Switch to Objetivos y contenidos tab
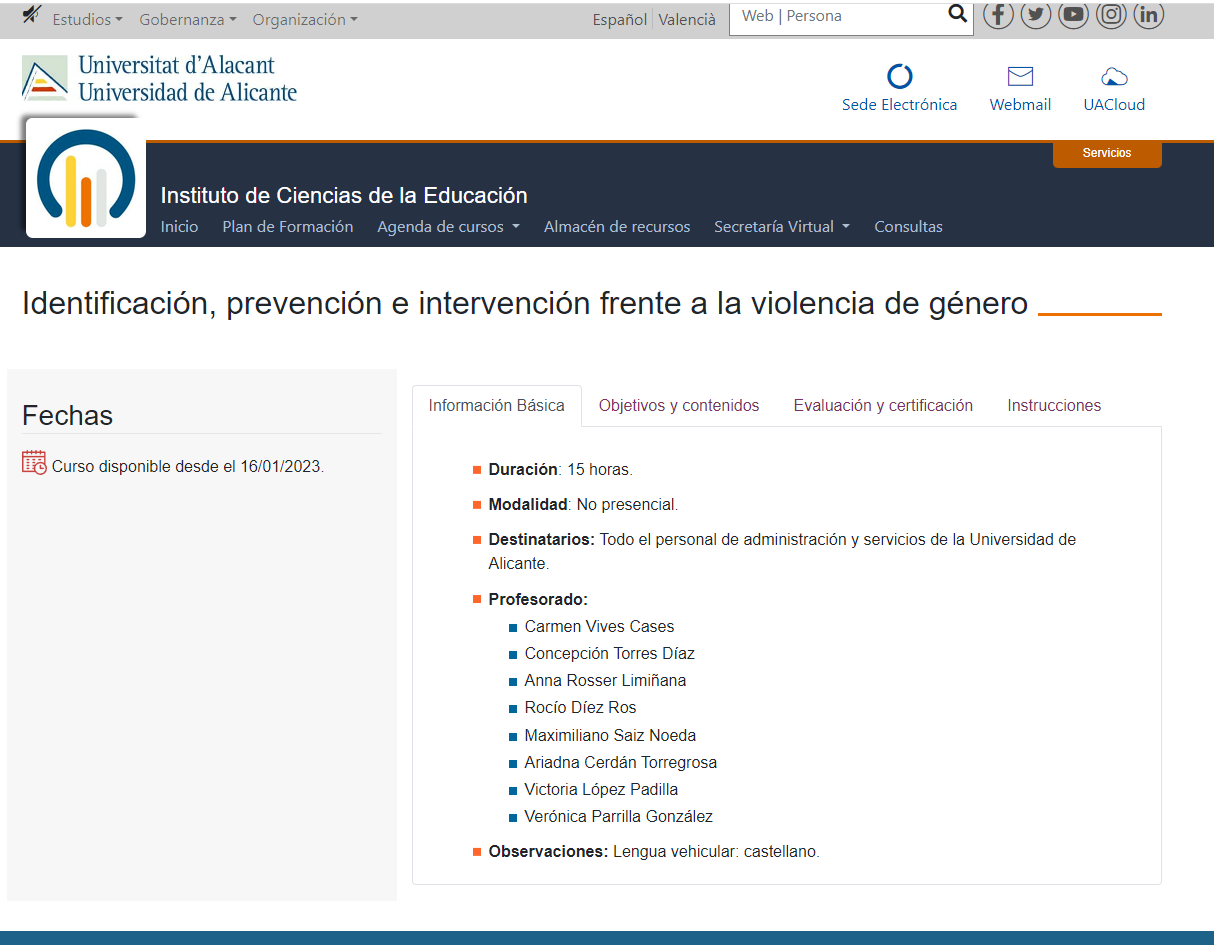This screenshot has height=945, width=1214. pos(679,406)
